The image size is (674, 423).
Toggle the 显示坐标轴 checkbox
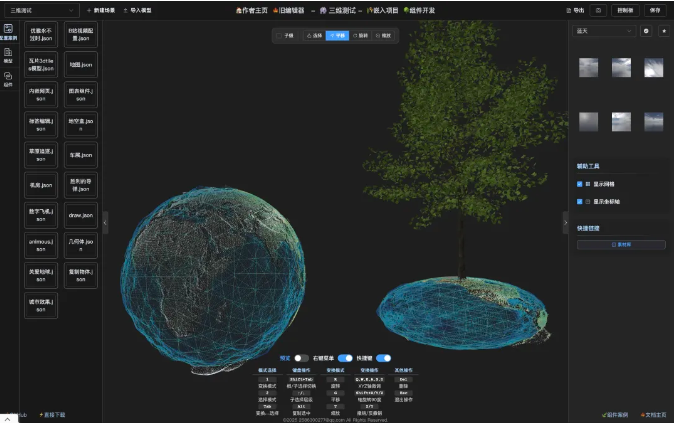pos(580,201)
